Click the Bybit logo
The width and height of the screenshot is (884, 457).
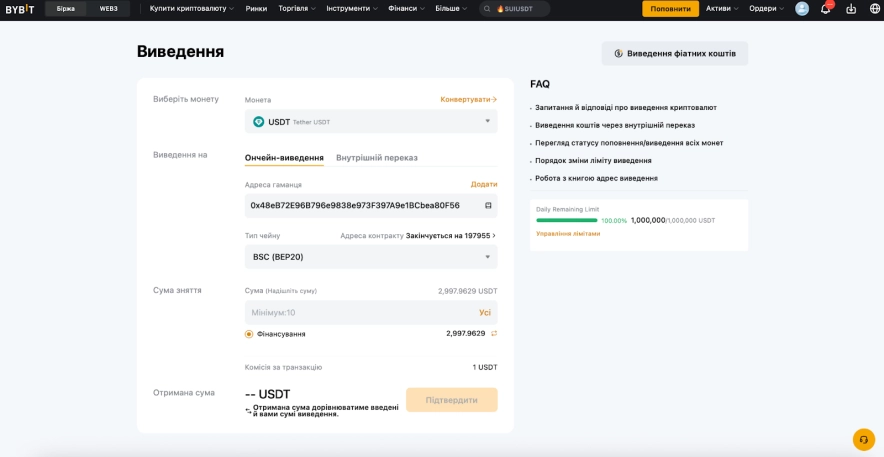point(19,9)
